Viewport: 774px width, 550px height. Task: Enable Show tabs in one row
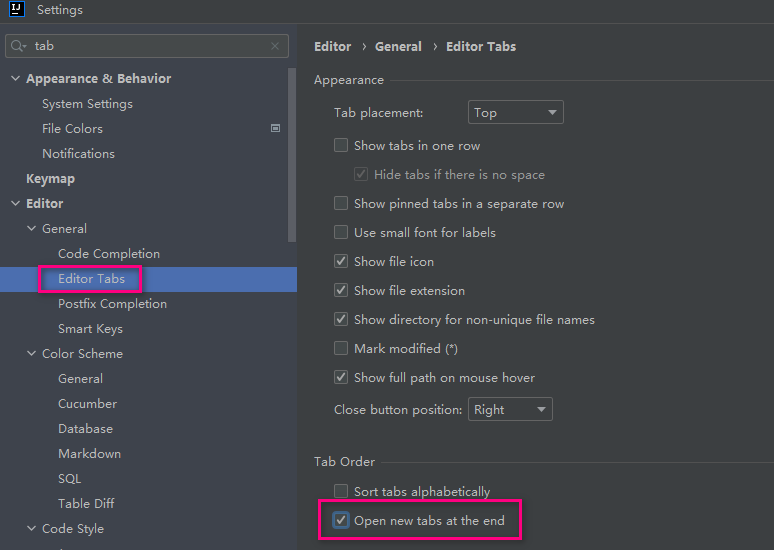[x=341, y=145]
